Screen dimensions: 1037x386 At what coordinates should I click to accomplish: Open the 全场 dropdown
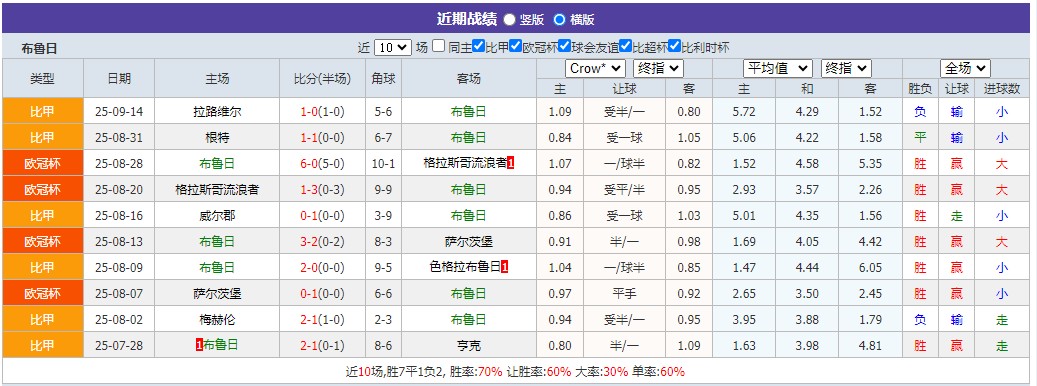[965, 68]
